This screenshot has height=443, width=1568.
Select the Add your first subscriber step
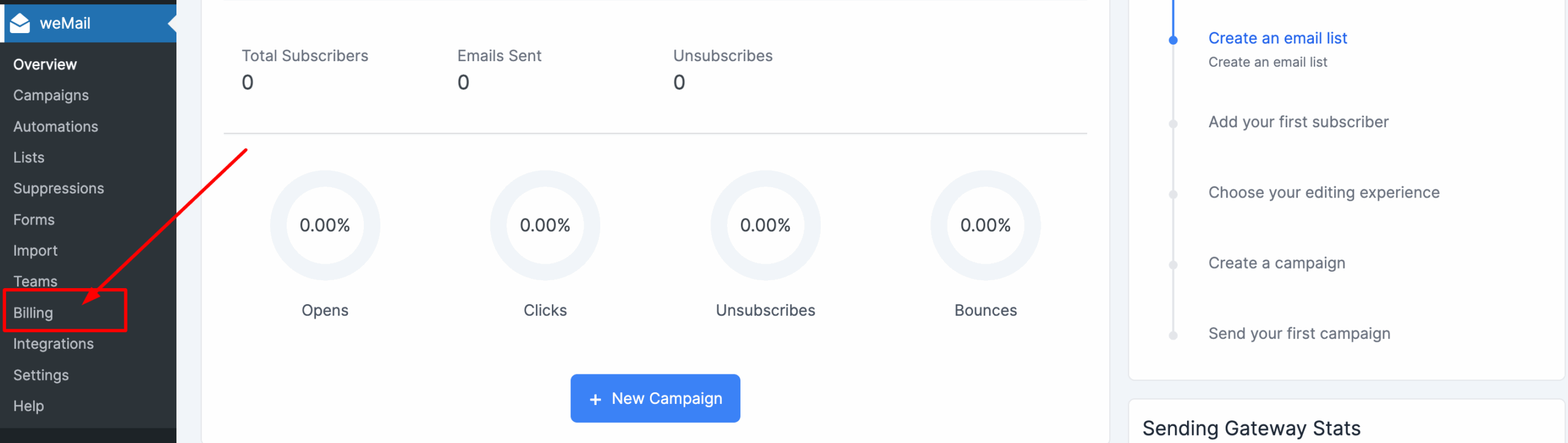click(x=1298, y=122)
